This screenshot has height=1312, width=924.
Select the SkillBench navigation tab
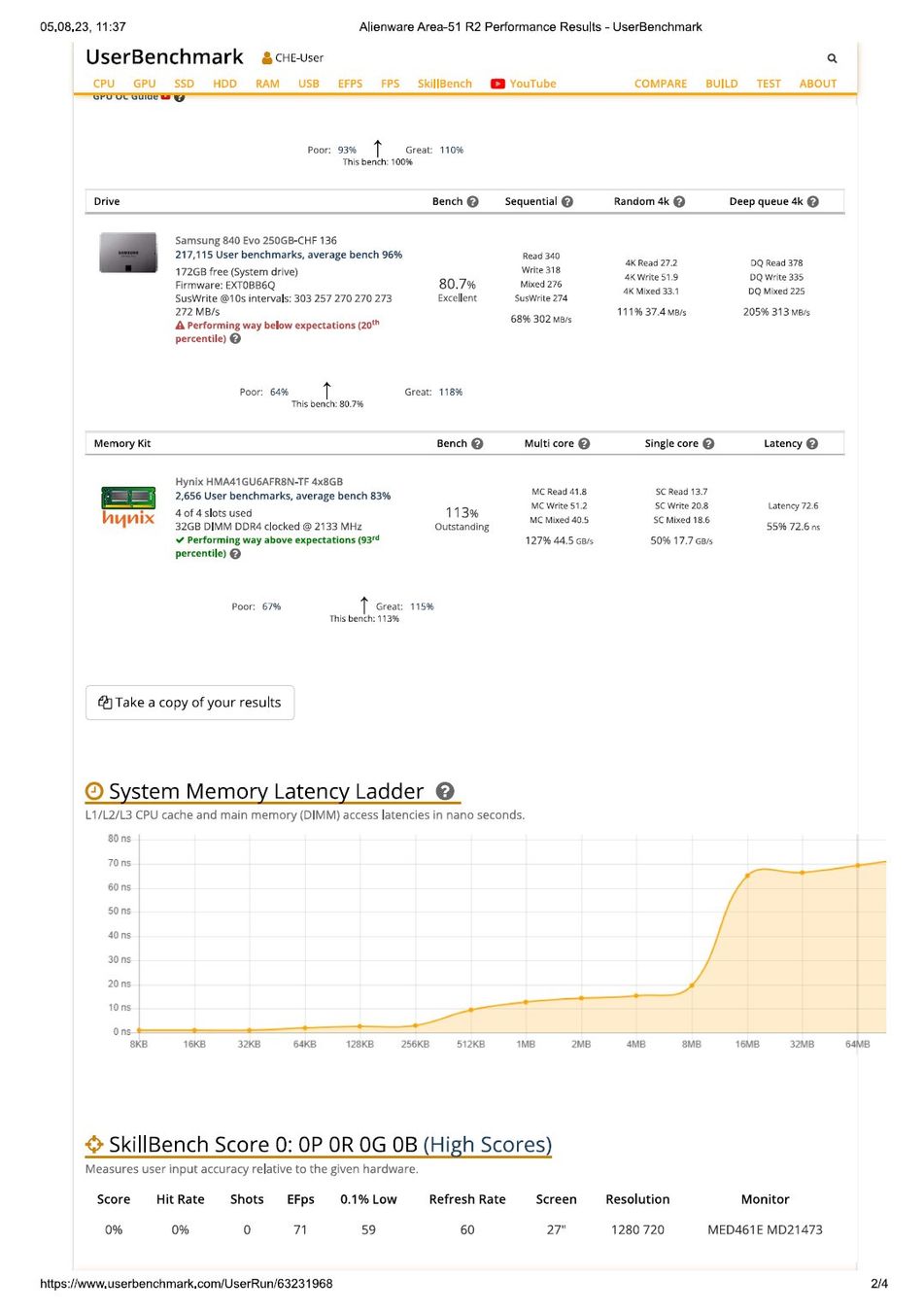tap(445, 84)
